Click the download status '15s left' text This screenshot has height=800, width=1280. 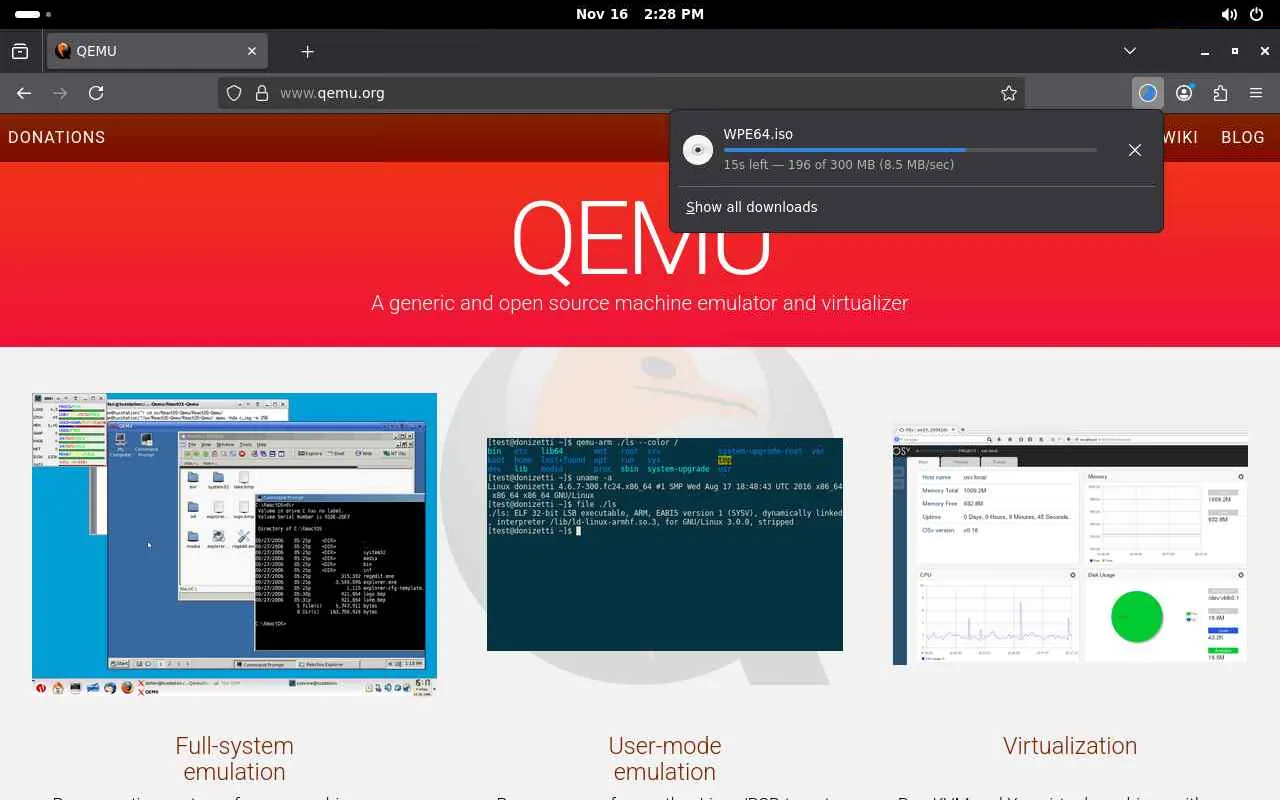tap(839, 165)
